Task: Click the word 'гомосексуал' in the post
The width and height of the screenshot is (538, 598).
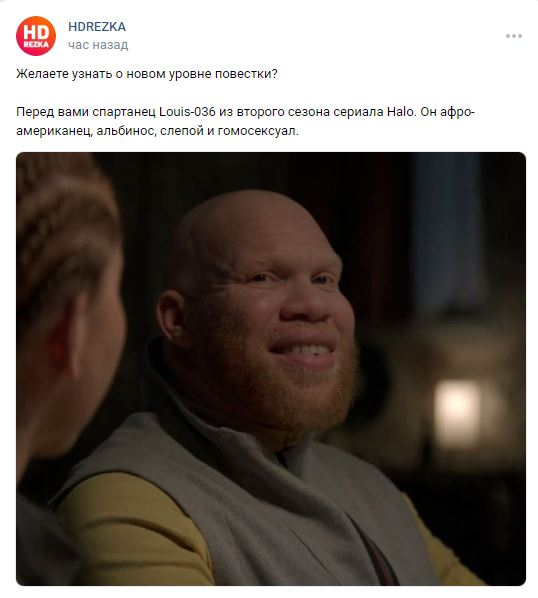Action: 258,131
